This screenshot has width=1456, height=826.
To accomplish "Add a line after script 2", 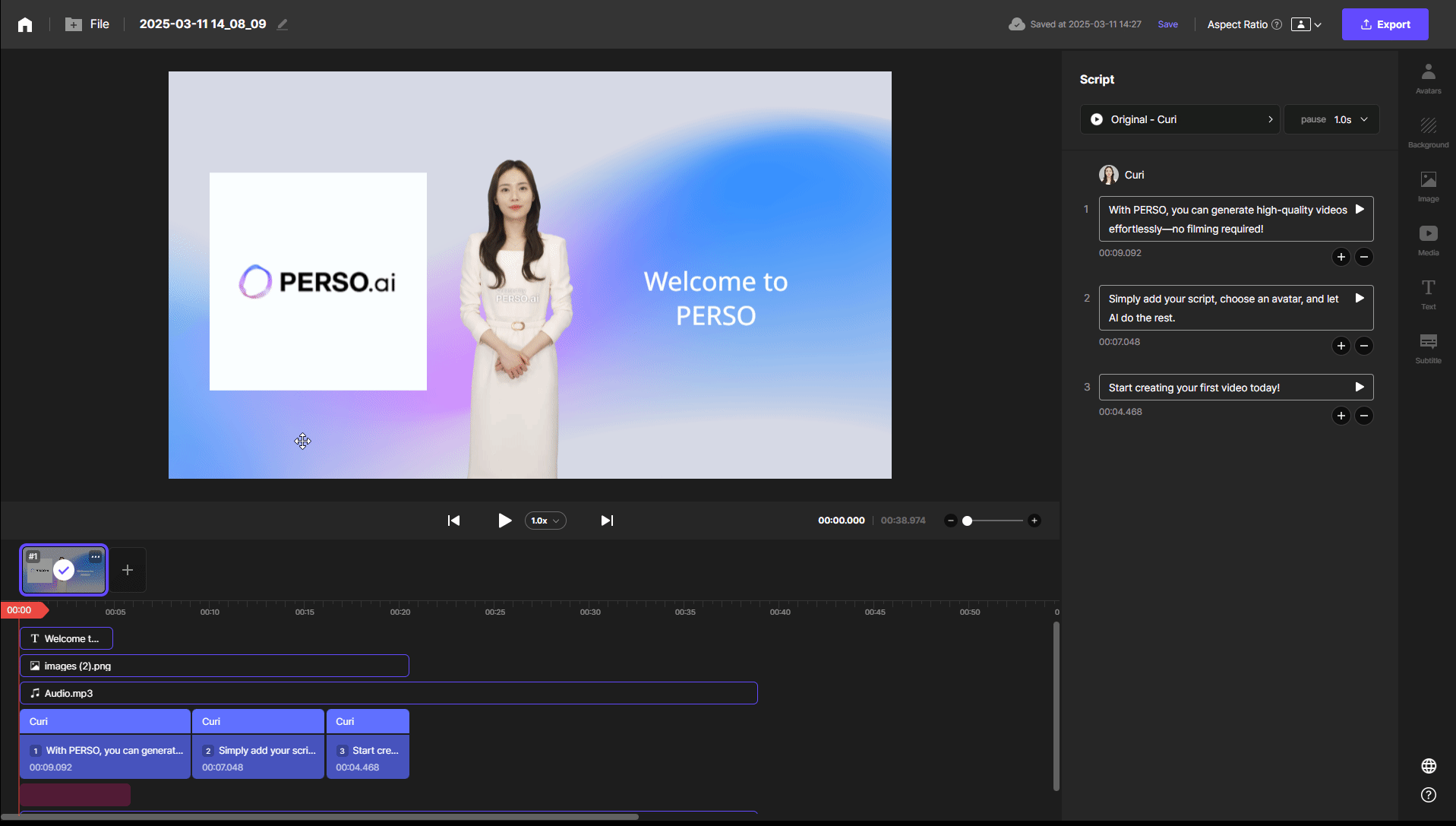I will tap(1341, 346).
